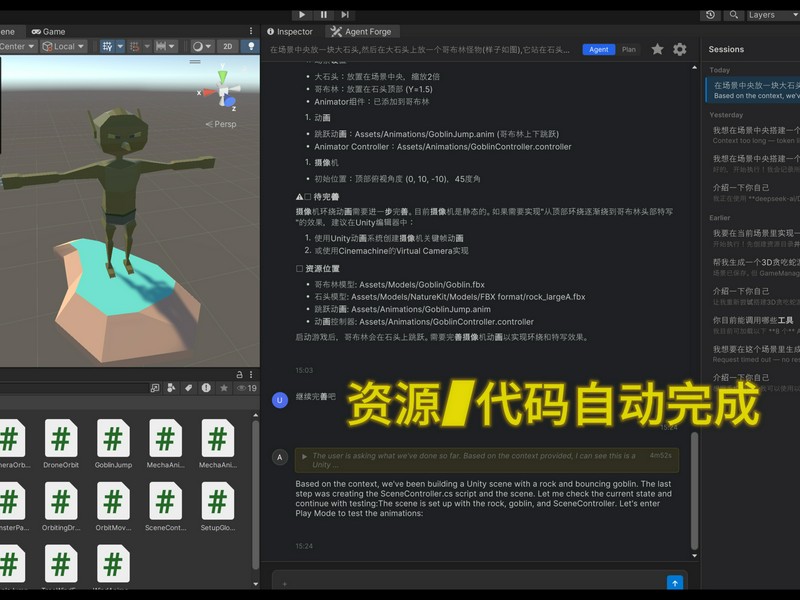Open search in new window icon

[155, 388]
